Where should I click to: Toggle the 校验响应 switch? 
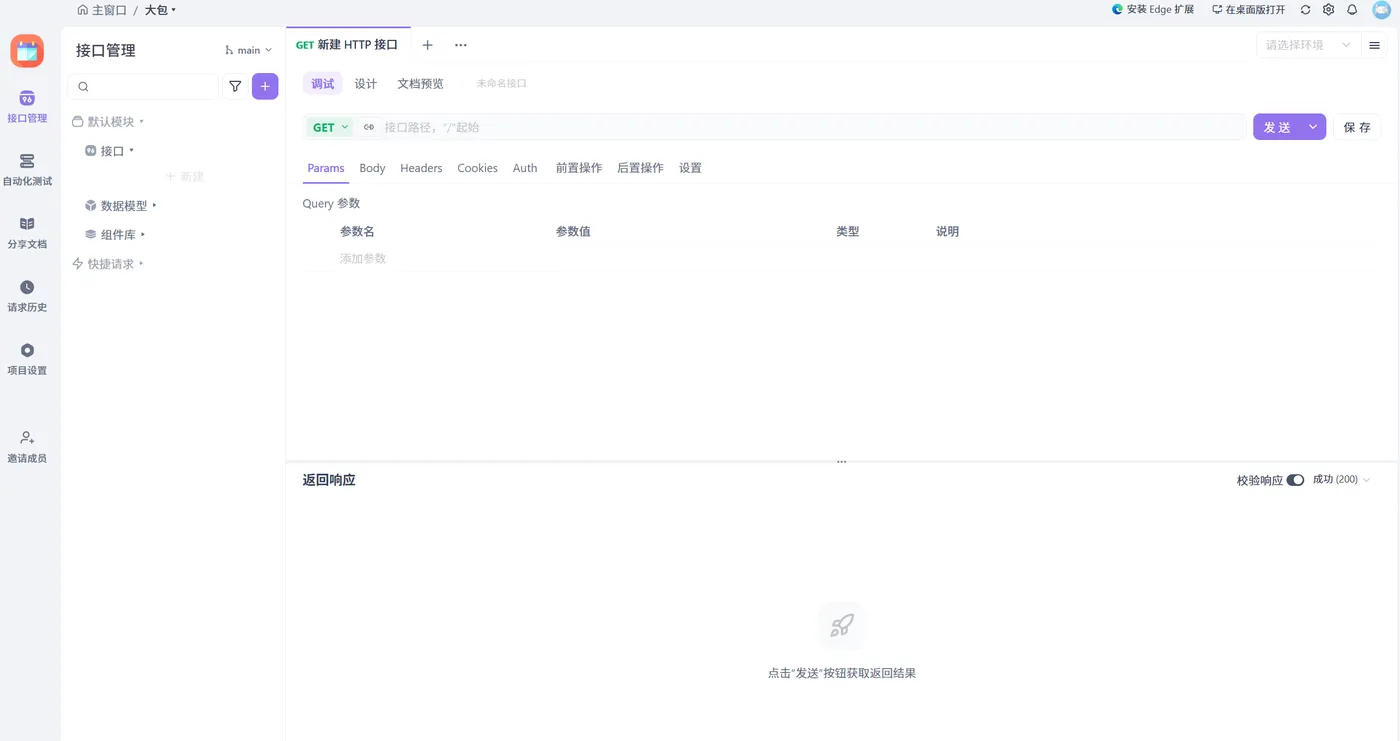pyautogui.click(x=1295, y=480)
